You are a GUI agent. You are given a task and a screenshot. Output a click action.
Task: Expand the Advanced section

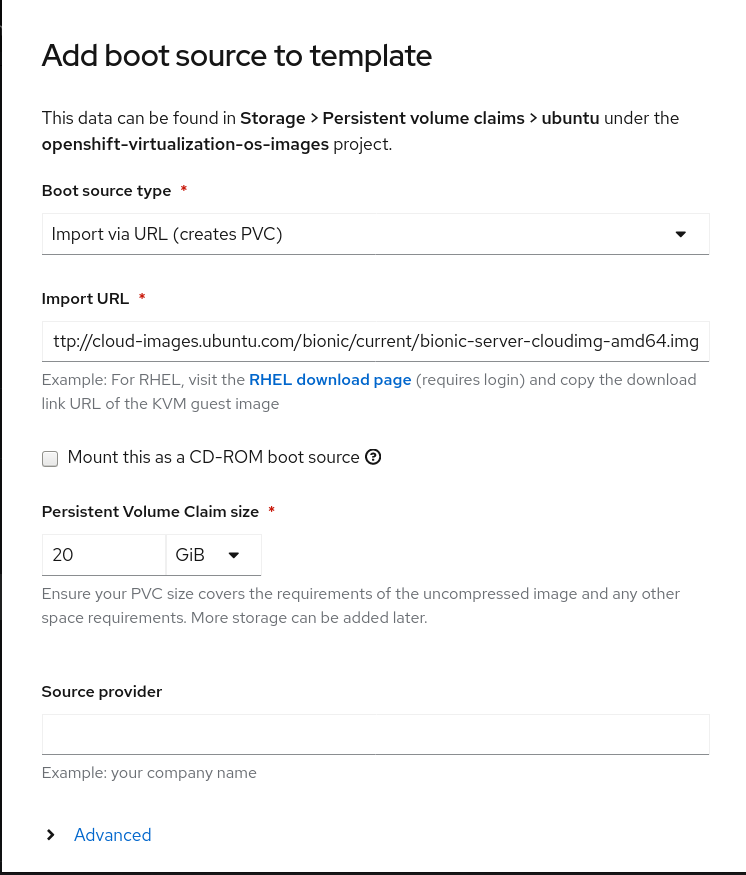[x=112, y=834]
